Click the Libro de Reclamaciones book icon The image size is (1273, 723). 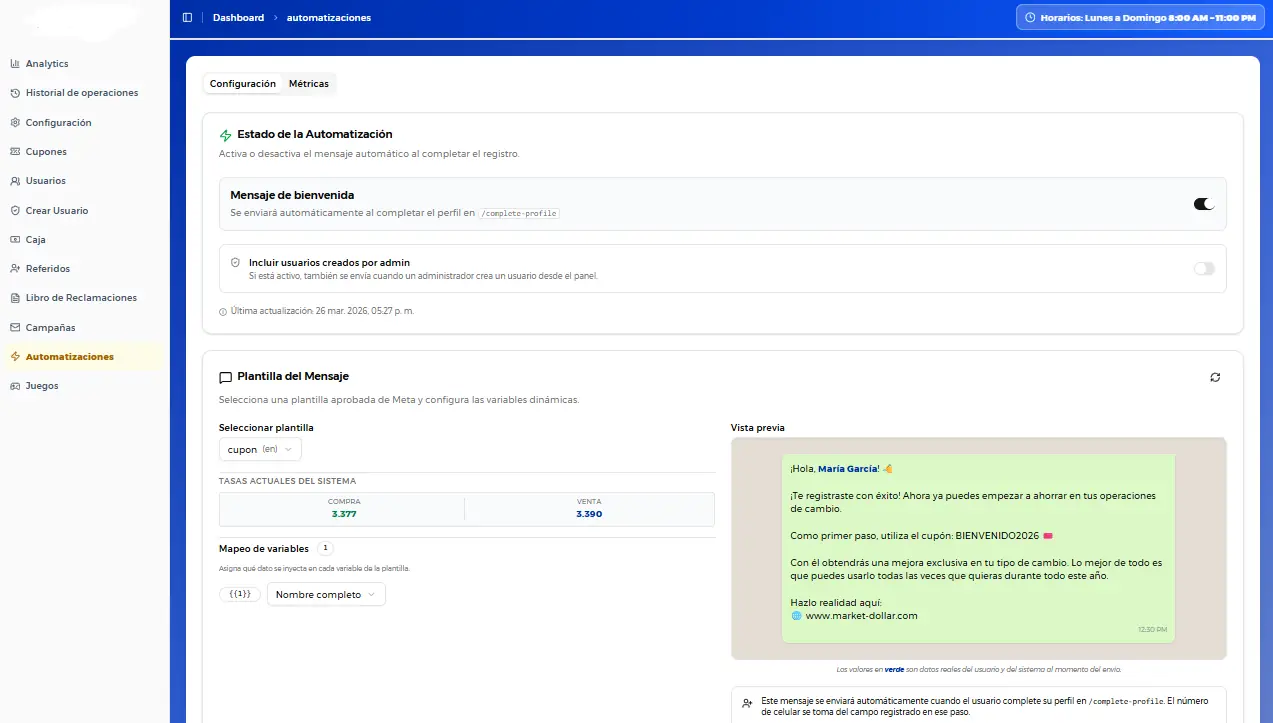click(x=15, y=298)
